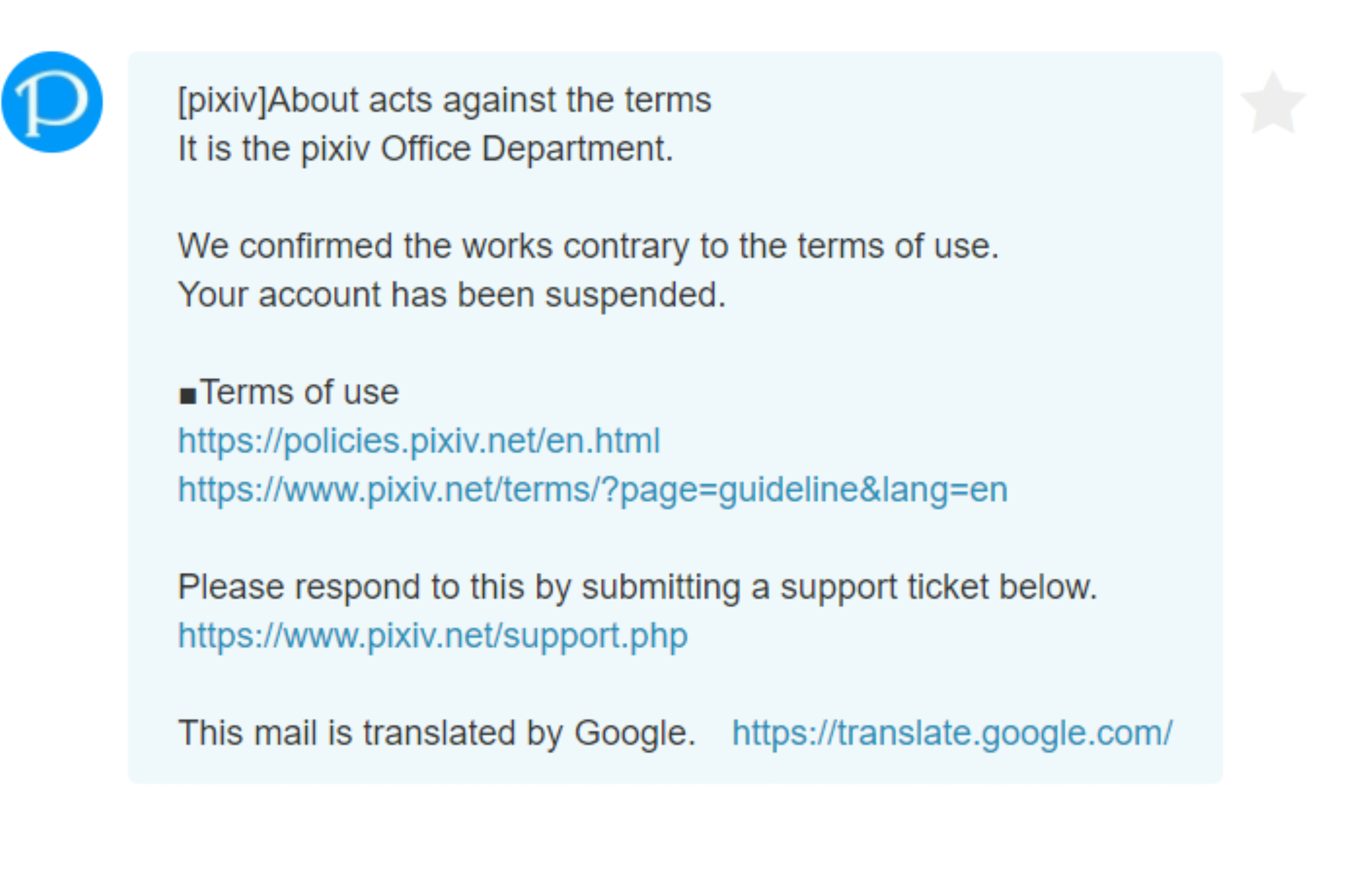1372x891 pixels.
Task: Click the word "Google." in the last line
Action: [635, 733]
